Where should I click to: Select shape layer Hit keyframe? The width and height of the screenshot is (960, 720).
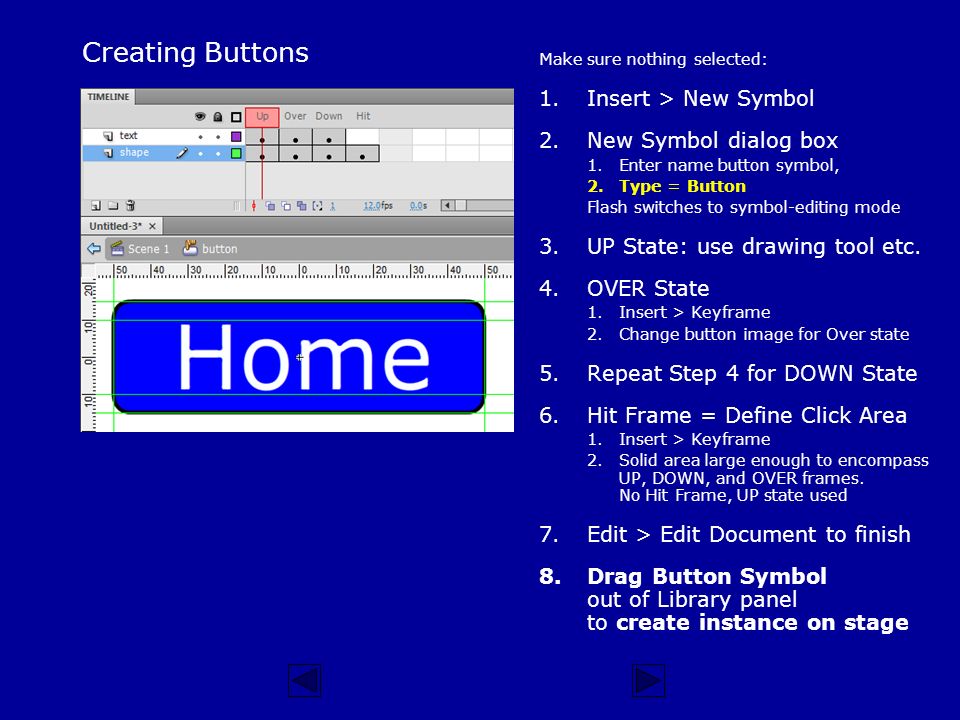click(x=362, y=154)
